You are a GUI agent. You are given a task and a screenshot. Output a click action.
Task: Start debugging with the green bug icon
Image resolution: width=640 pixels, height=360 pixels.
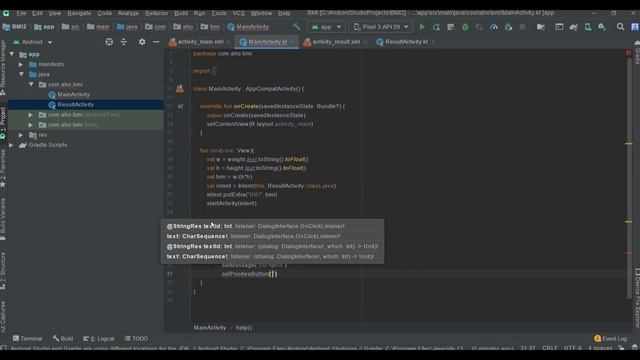465,27
